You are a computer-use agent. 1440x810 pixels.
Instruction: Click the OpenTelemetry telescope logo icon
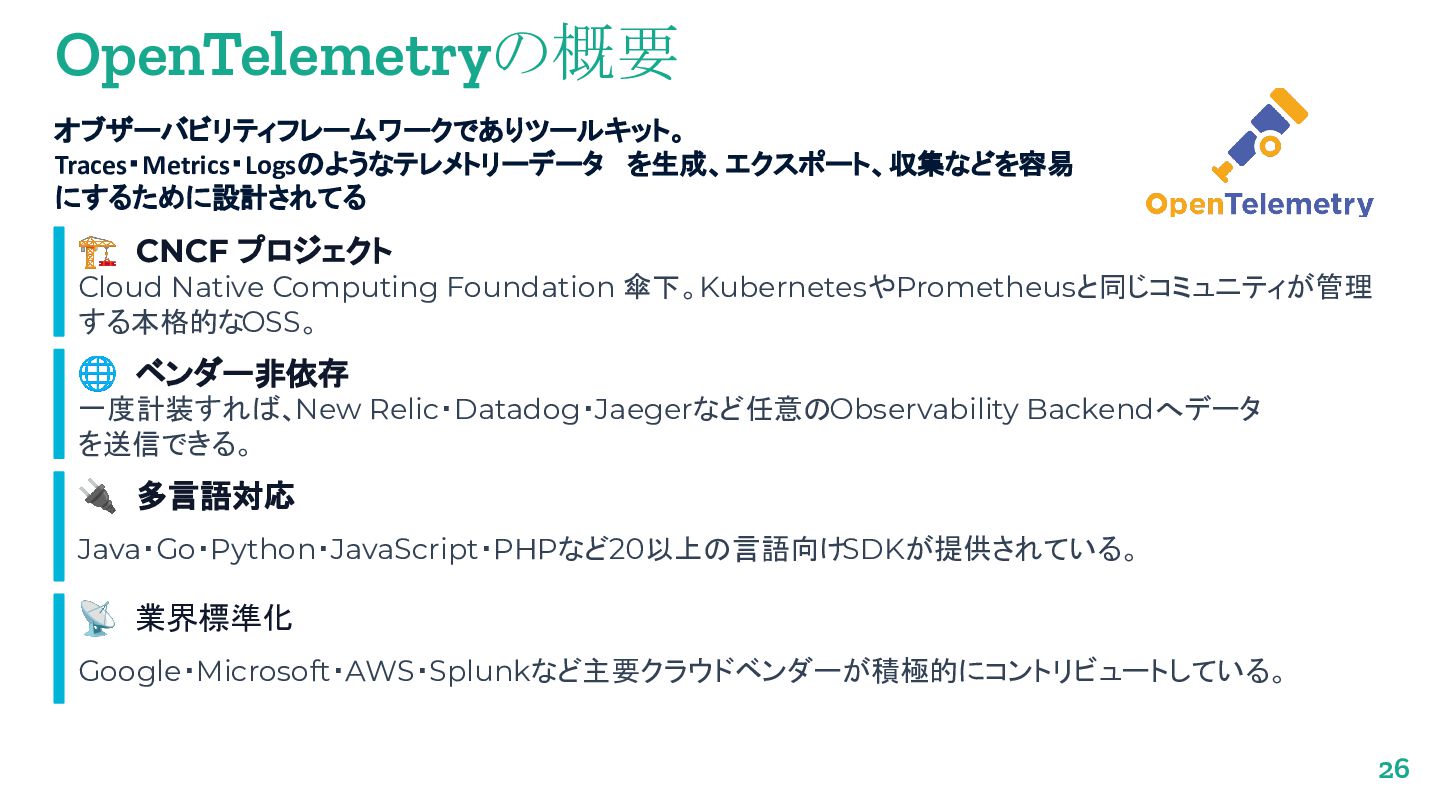tap(1261, 134)
